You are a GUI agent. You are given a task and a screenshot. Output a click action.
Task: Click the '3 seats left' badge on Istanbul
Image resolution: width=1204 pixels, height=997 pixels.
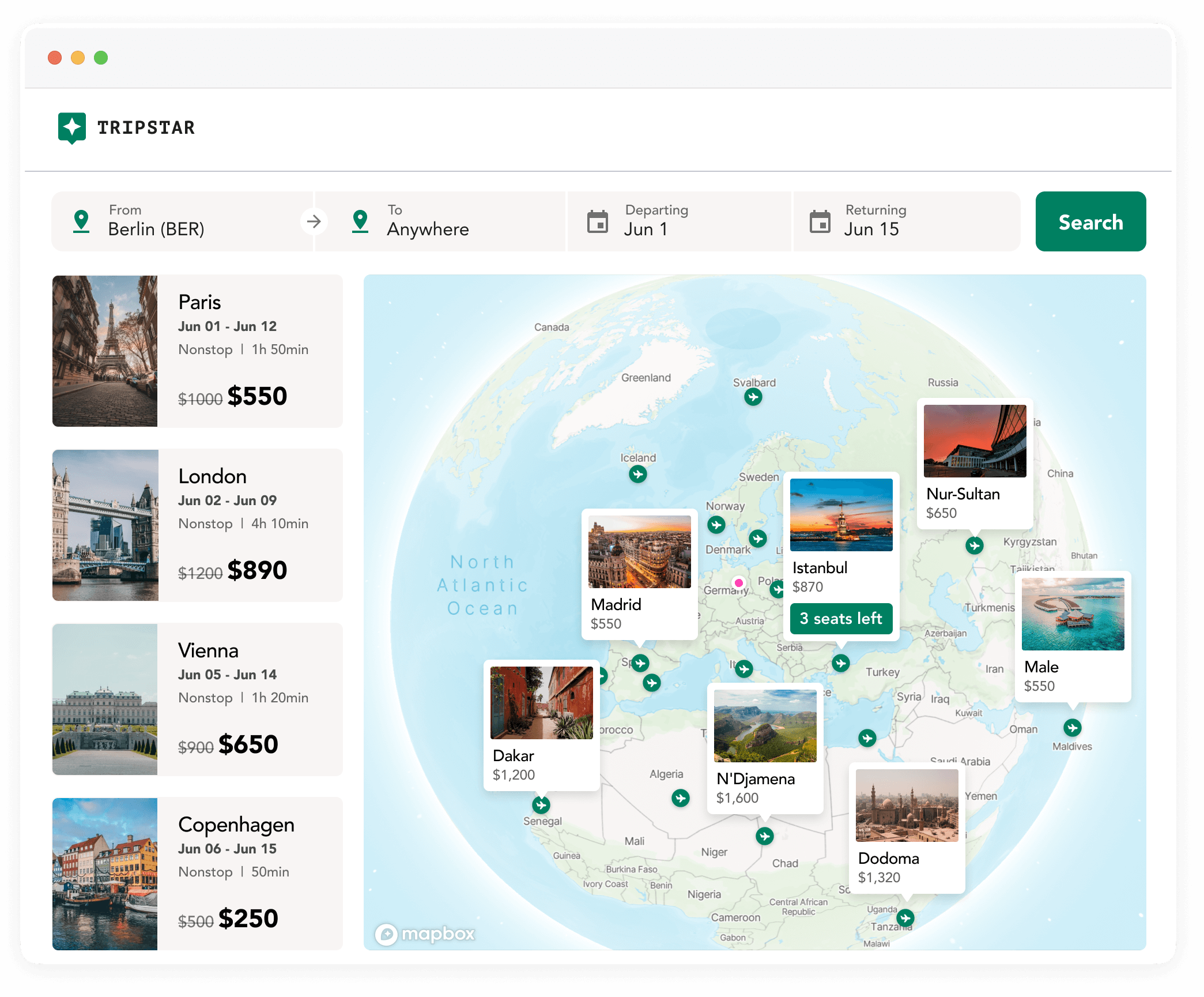coord(841,618)
